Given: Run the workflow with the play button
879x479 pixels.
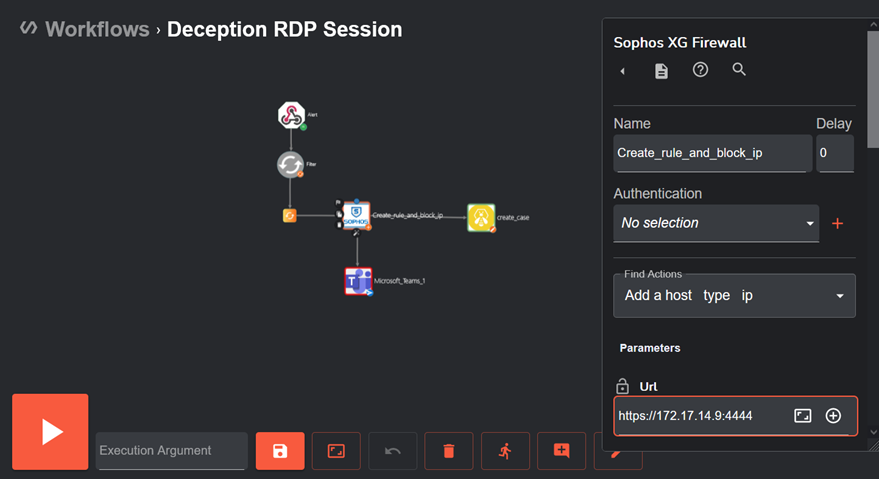Looking at the screenshot, I should click(x=50, y=432).
